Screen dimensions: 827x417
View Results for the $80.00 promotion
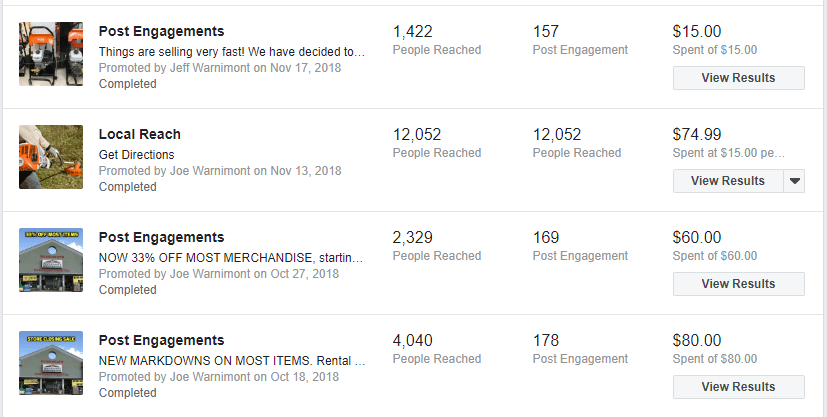click(x=738, y=387)
